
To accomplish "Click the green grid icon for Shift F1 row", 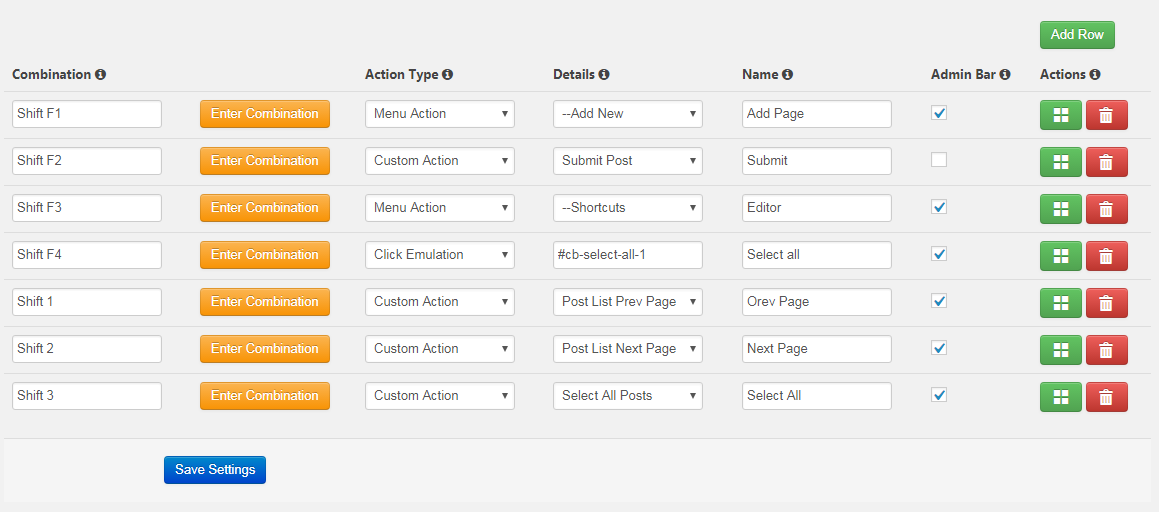I will click(x=1060, y=115).
